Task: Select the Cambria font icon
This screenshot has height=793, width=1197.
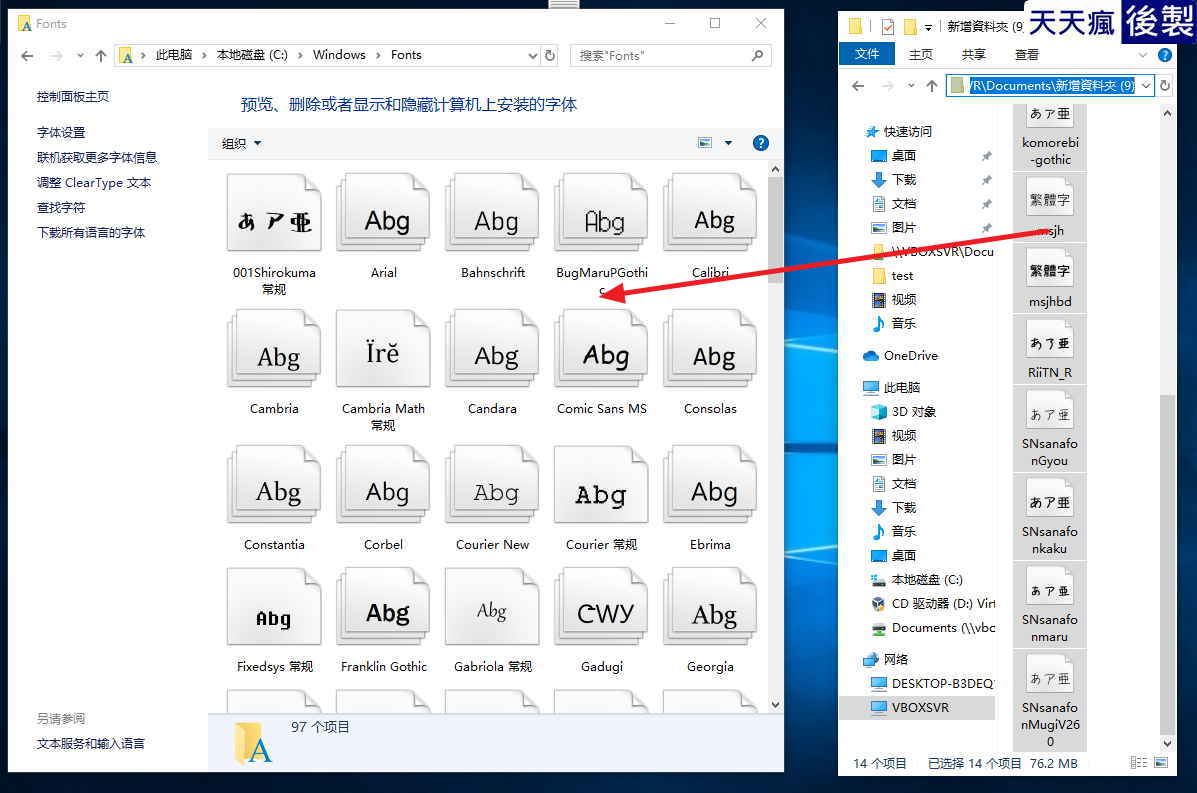Action: (x=274, y=350)
